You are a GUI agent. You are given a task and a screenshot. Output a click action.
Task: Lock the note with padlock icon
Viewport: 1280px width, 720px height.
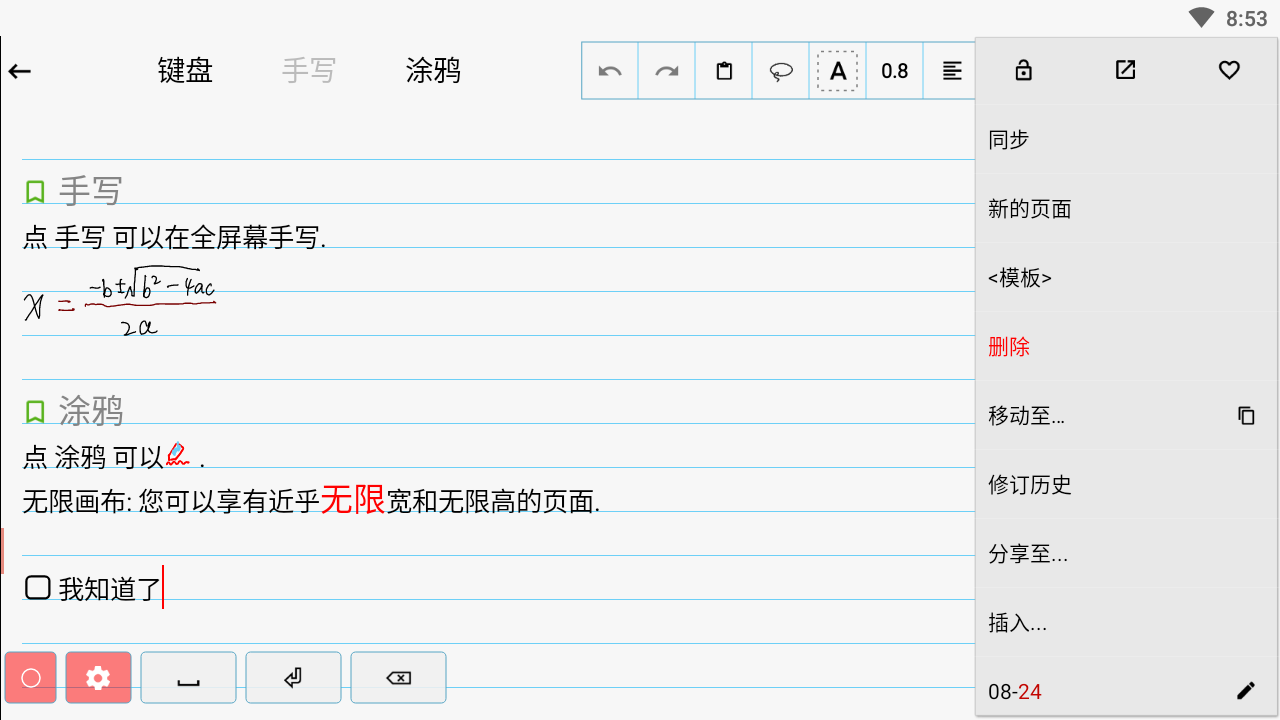pyautogui.click(x=1023, y=70)
